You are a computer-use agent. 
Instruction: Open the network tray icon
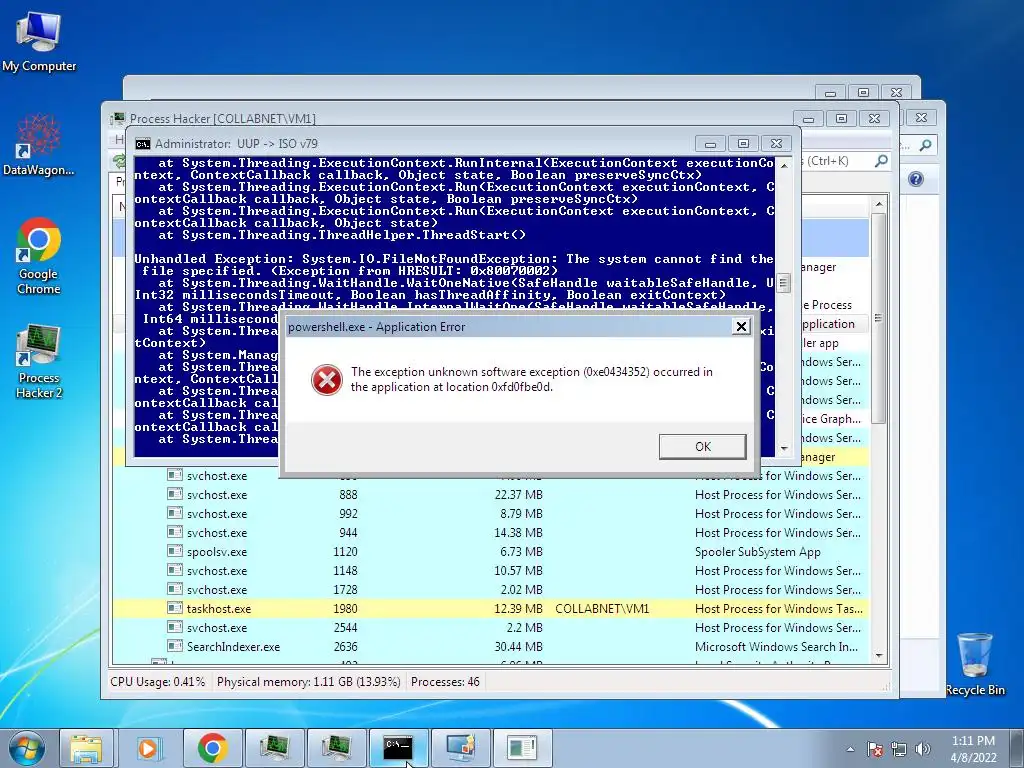(x=899, y=749)
